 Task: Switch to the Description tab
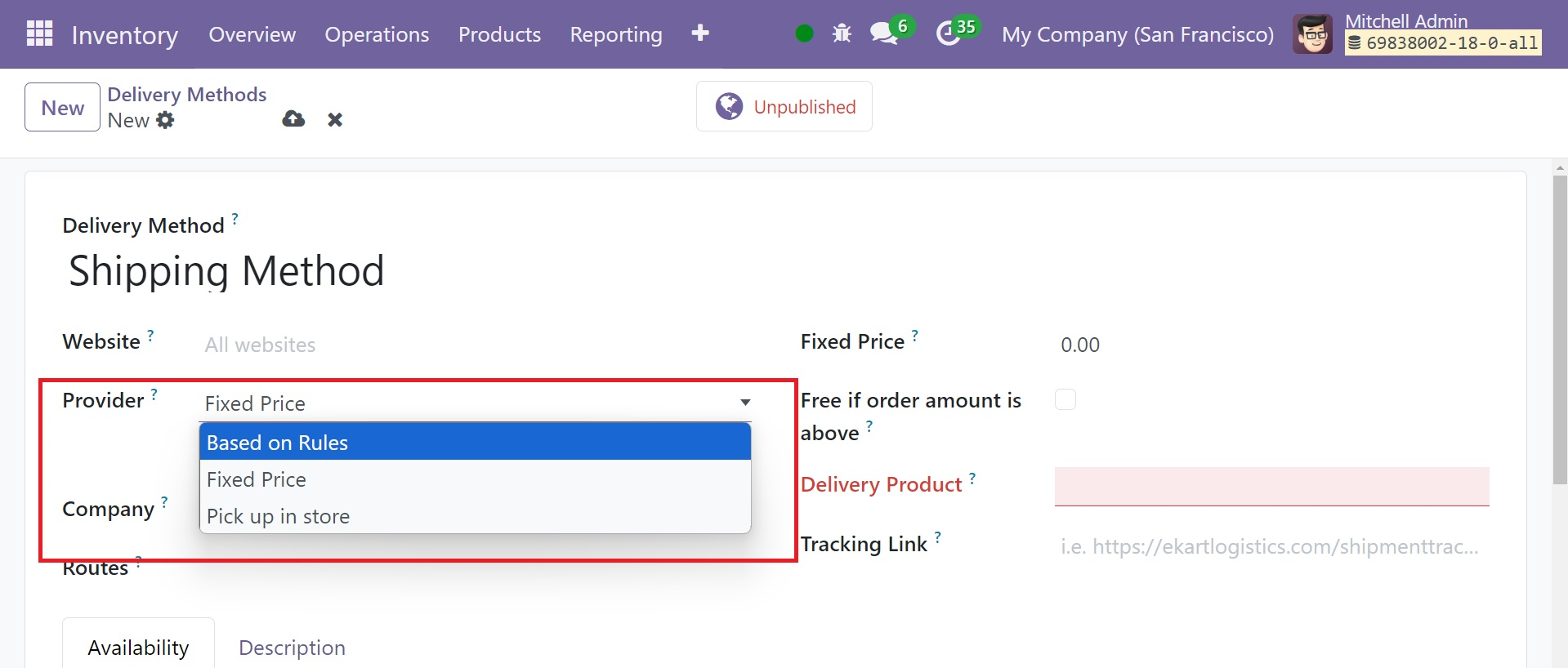[292, 647]
